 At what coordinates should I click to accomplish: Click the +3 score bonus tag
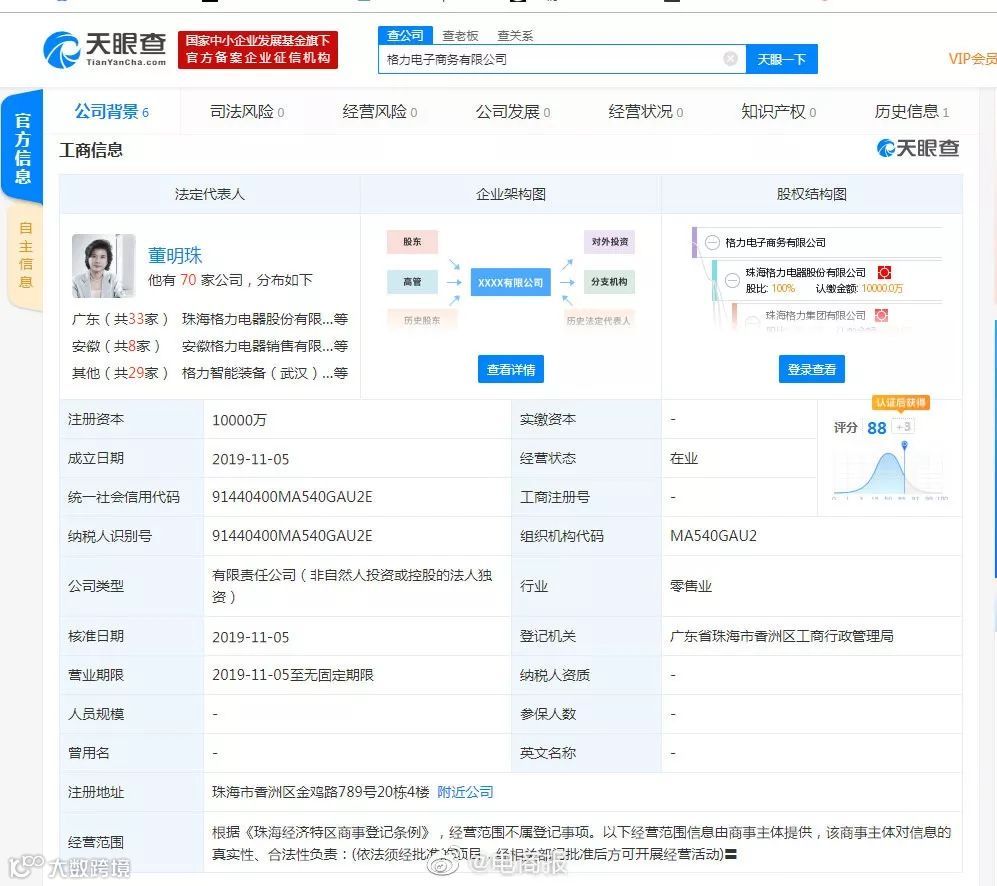coord(903,427)
